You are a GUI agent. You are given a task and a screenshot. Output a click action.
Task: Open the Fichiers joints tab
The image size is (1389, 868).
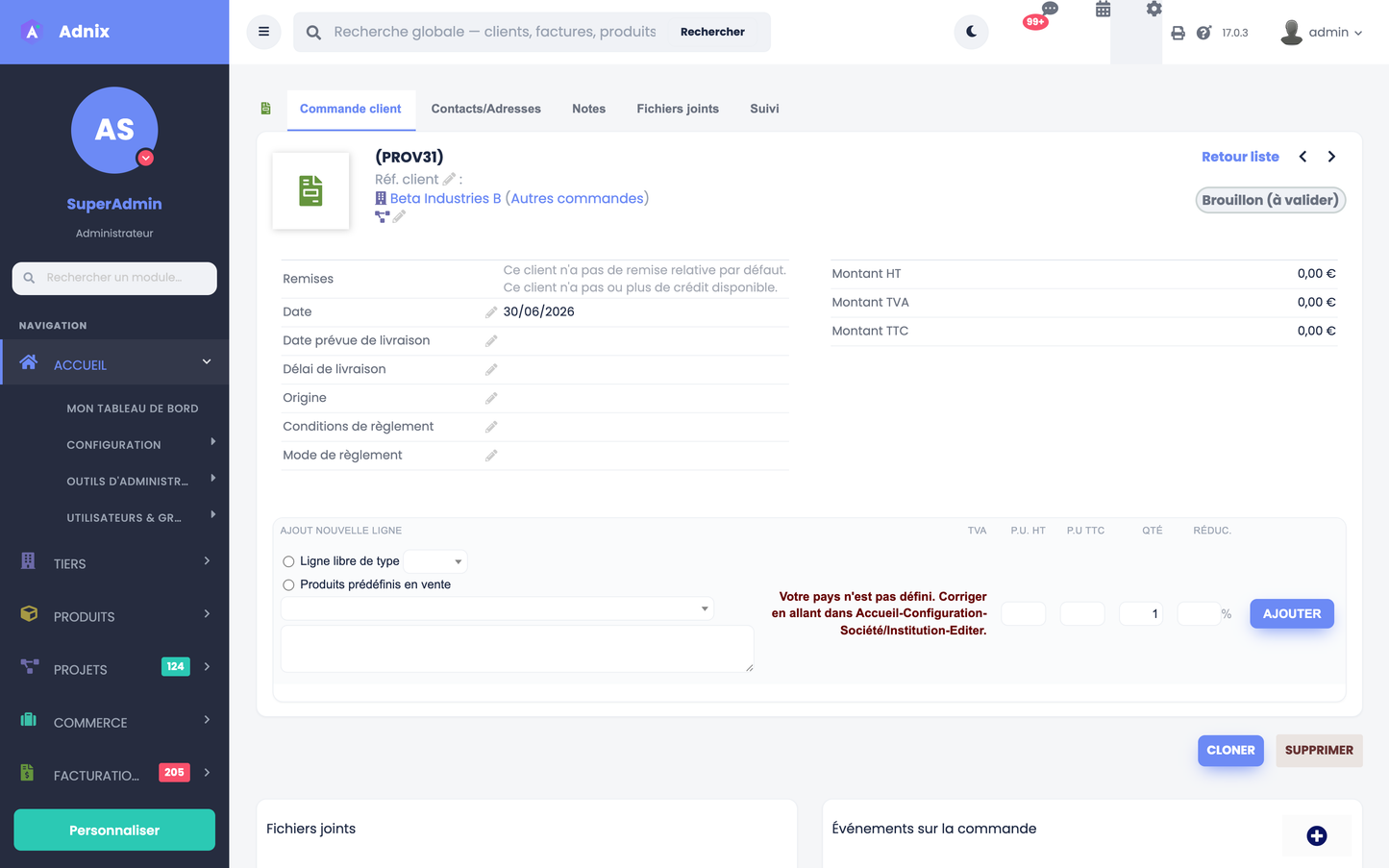coord(678,109)
